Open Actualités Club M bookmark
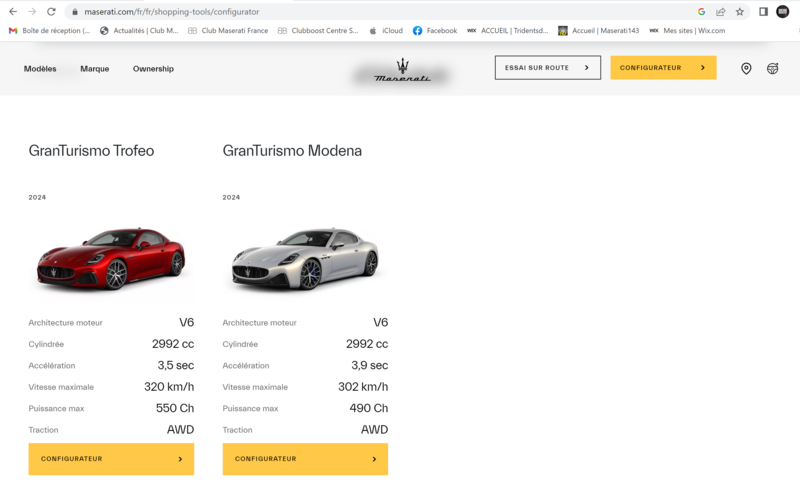Image resolution: width=800 pixels, height=483 pixels. [x=139, y=31]
